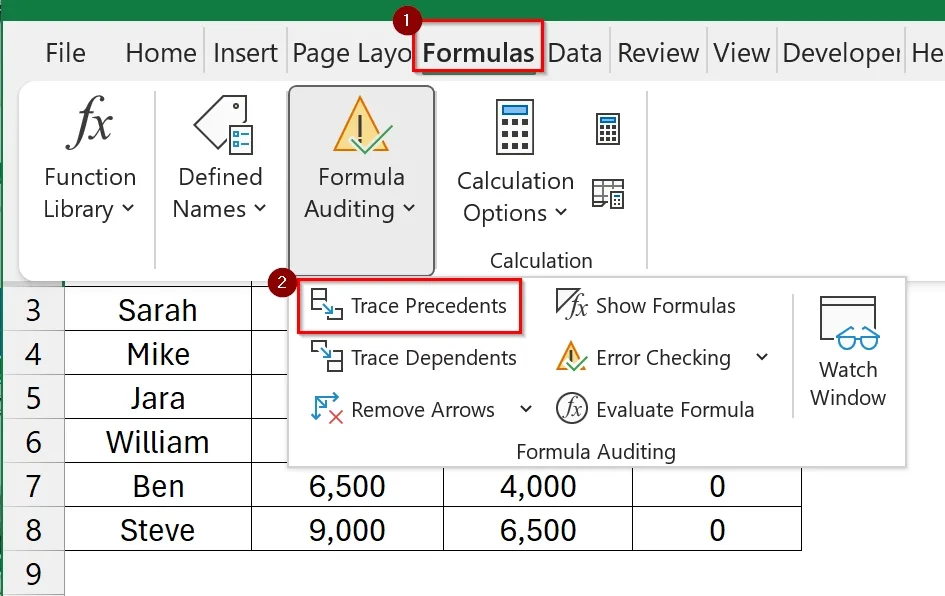Viewport: 945px width, 596px height.
Task: Select the Formulas tab
Action: point(479,53)
